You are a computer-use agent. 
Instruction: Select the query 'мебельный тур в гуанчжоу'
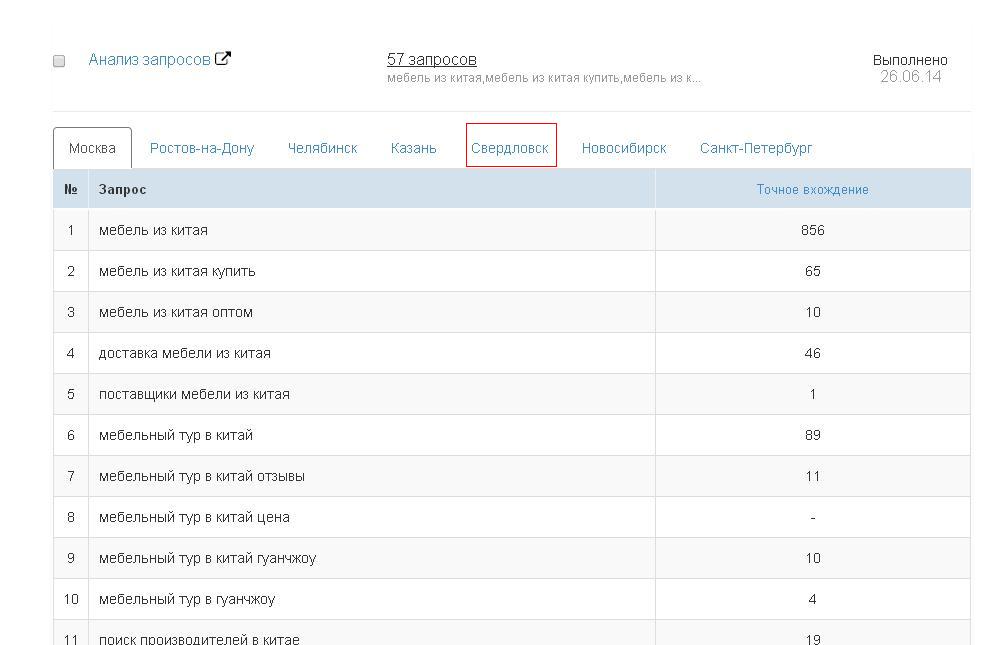click(187, 599)
